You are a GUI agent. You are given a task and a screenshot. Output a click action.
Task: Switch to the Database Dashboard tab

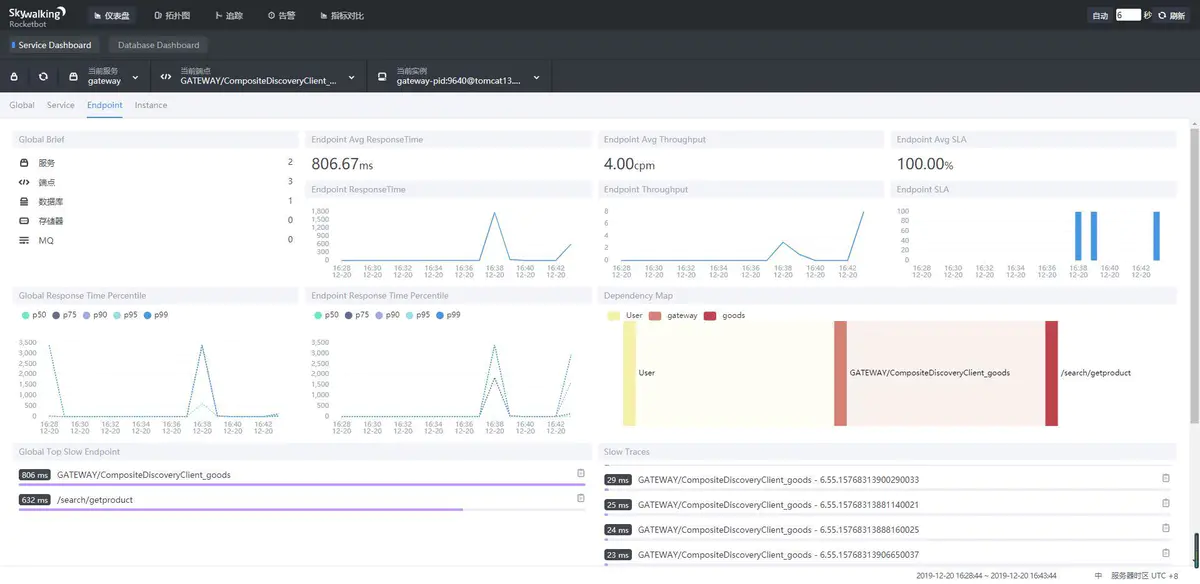point(158,45)
